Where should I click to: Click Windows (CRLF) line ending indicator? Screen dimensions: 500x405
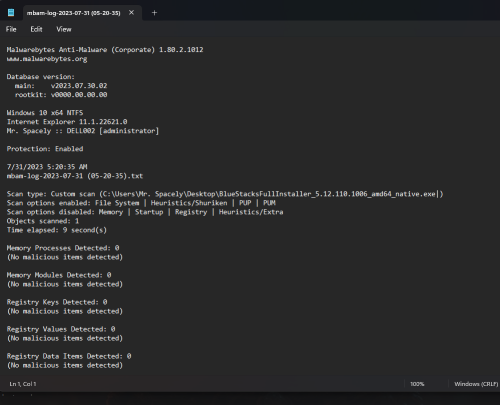pyautogui.click(x=476, y=384)
